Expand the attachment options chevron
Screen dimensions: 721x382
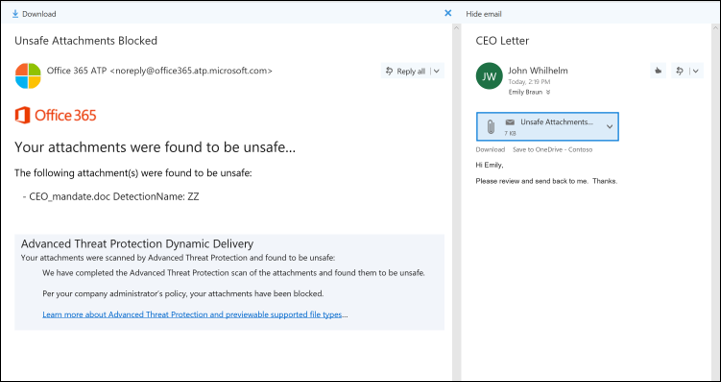[610, 126]
